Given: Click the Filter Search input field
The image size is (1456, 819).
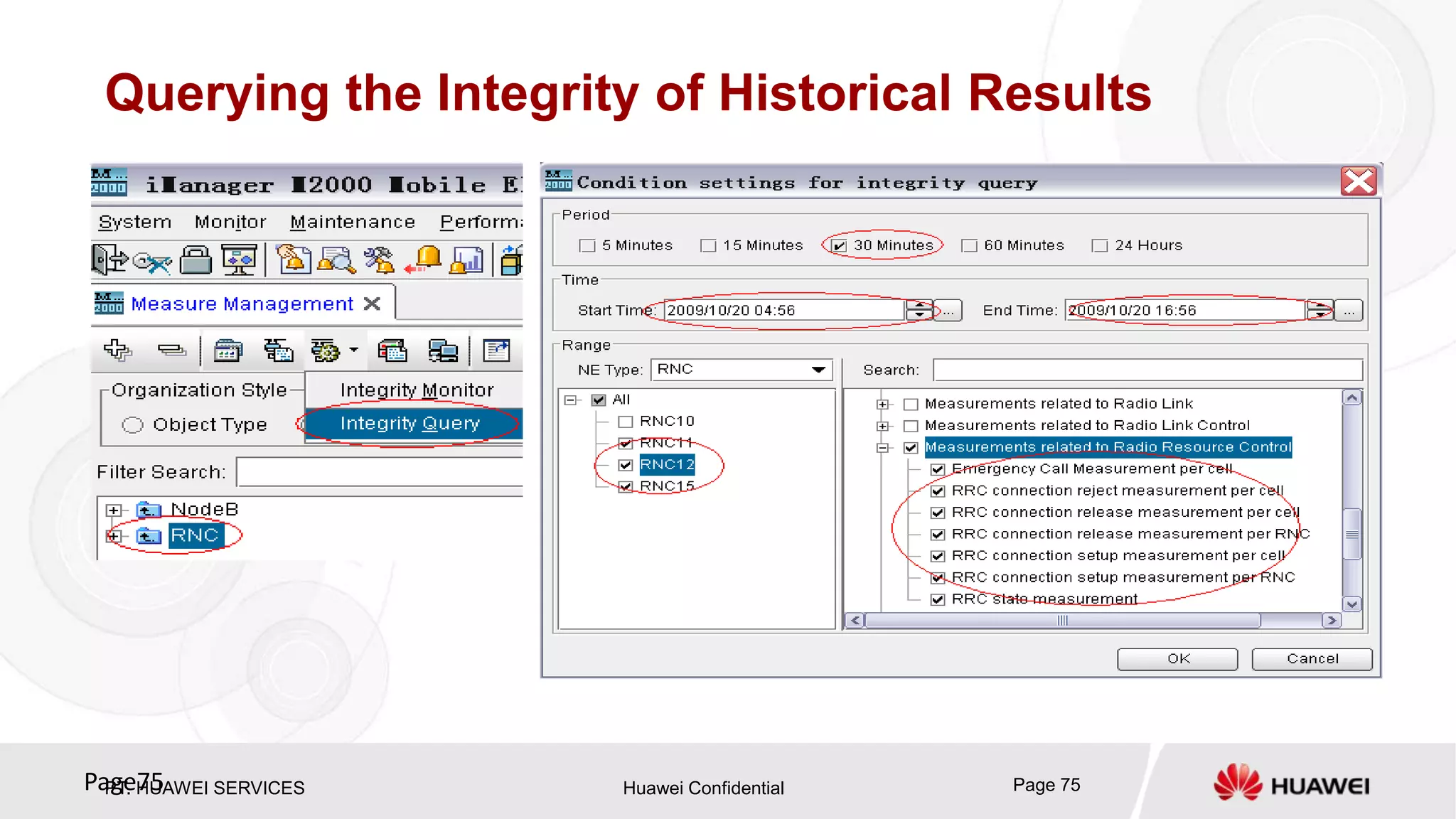Looking at the screenshot, I should tap(380, 472).
